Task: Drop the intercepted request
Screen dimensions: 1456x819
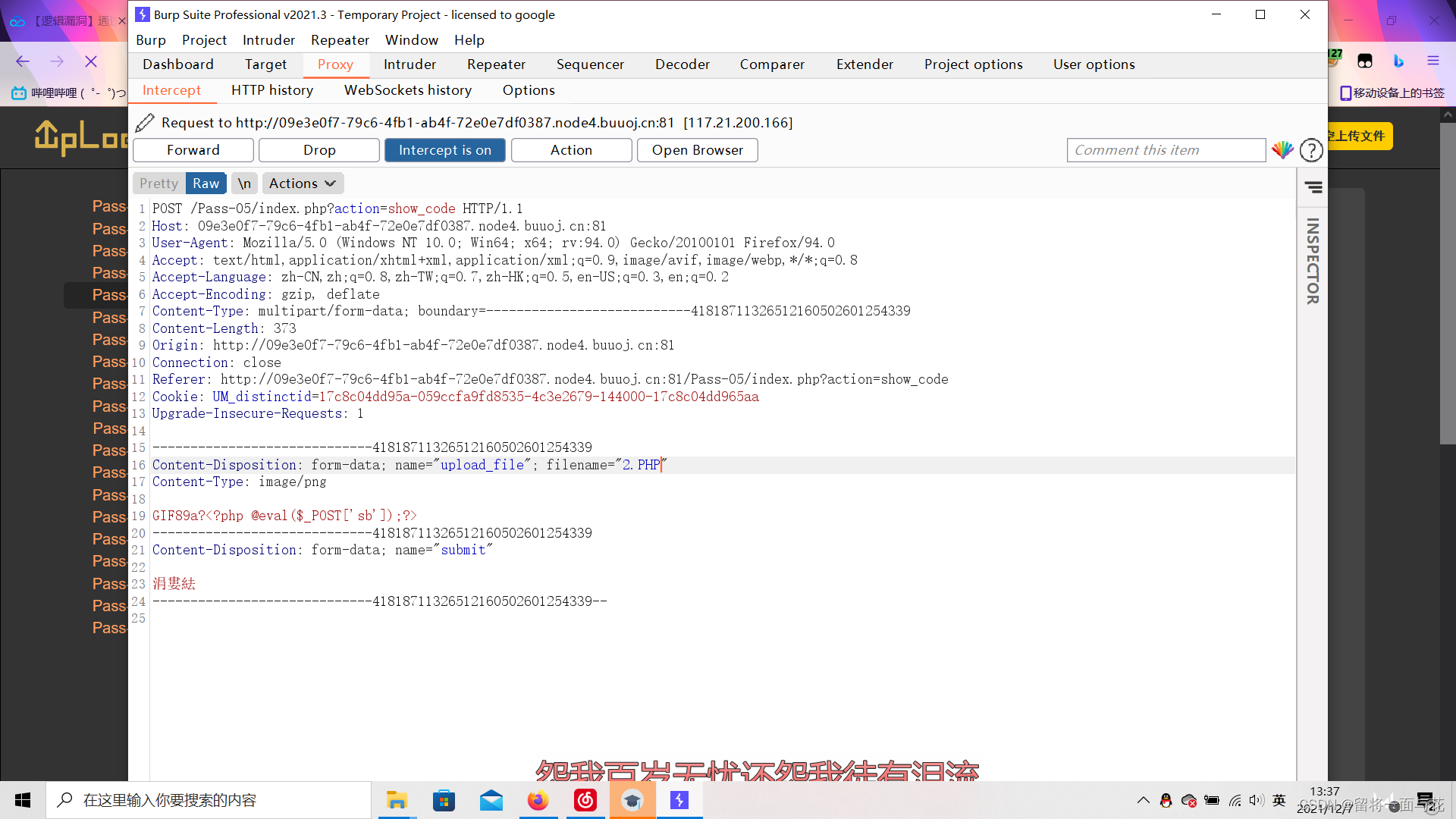Action: tap(319, 150)
